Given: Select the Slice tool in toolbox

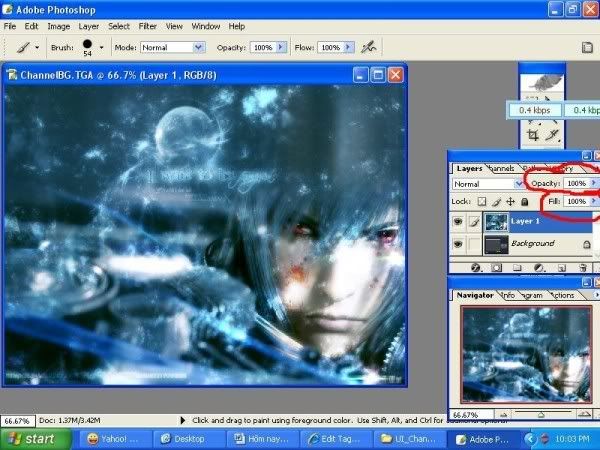Looking at the screenshot, I should (x=553, y=135).
